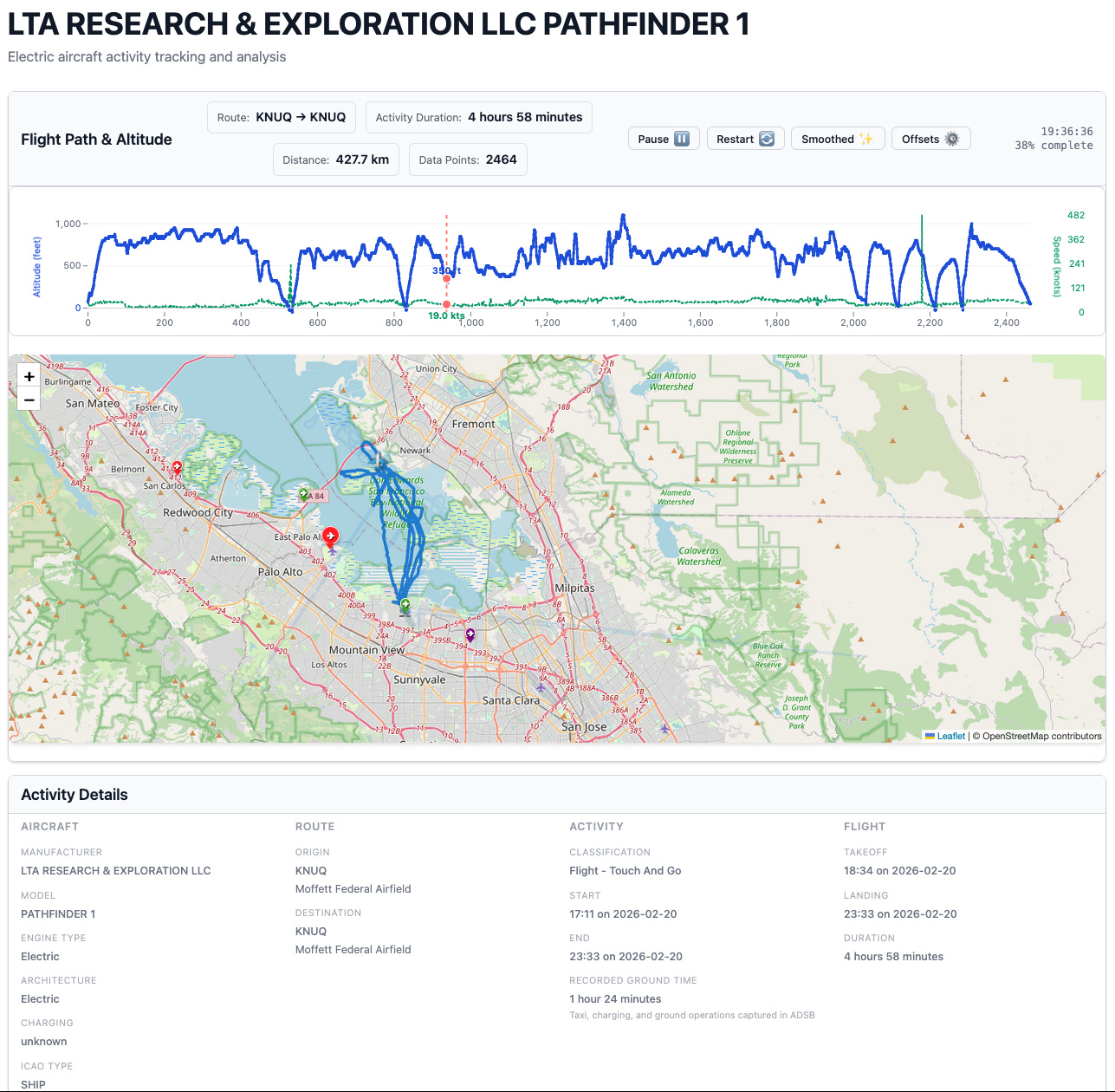Select the small red marker near San Carlos

(177, 466)
